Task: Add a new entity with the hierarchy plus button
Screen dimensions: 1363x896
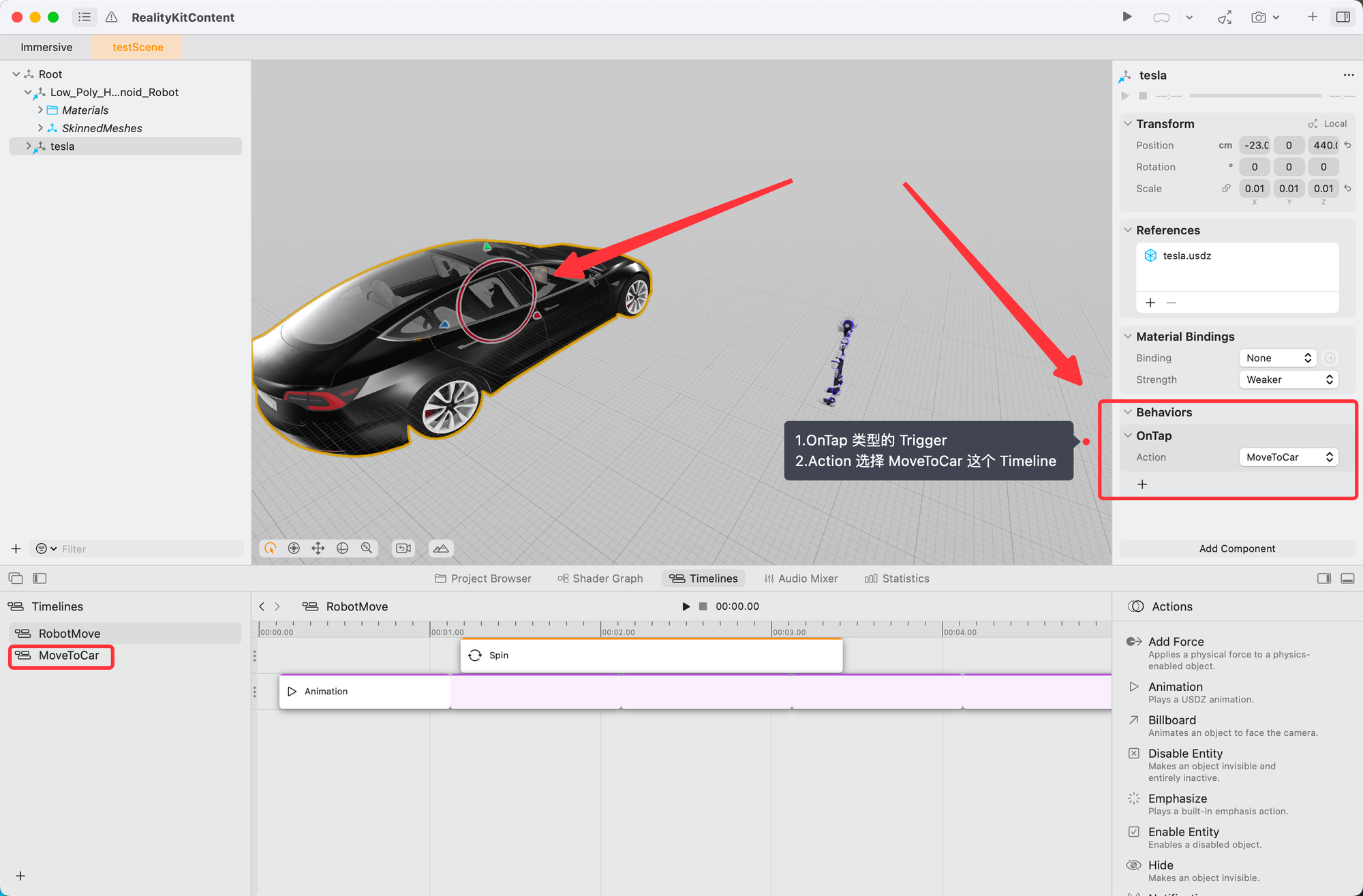Action: pyautogui.click(x=16, y=549)
